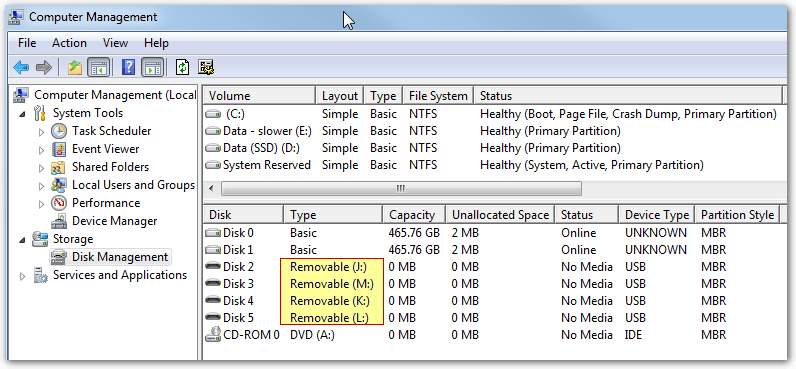Image resolution: width=796 pixels, height=369 pixels.
Task: Click the drive icon next to (C:)
Action: point(213,115)
